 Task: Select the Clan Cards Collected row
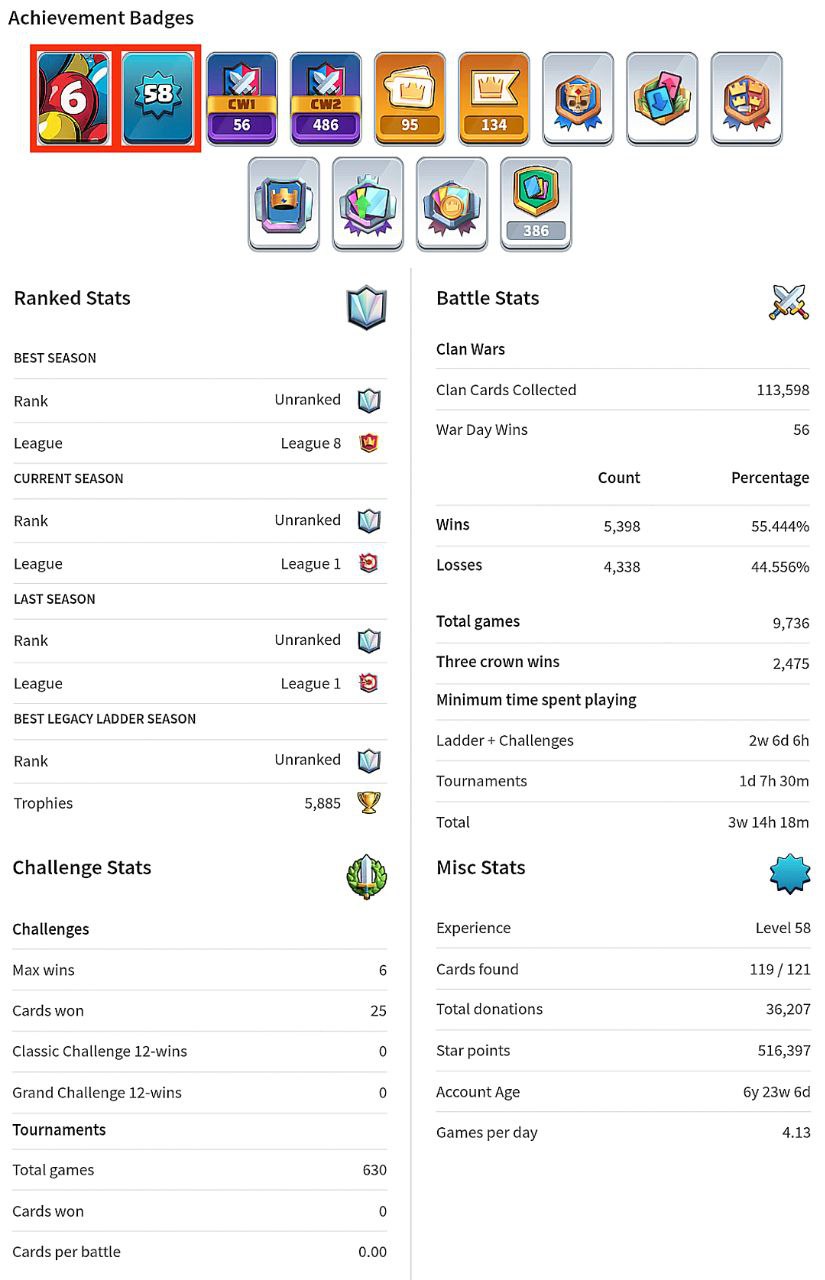pyautogui.click(x=623, y=390)
